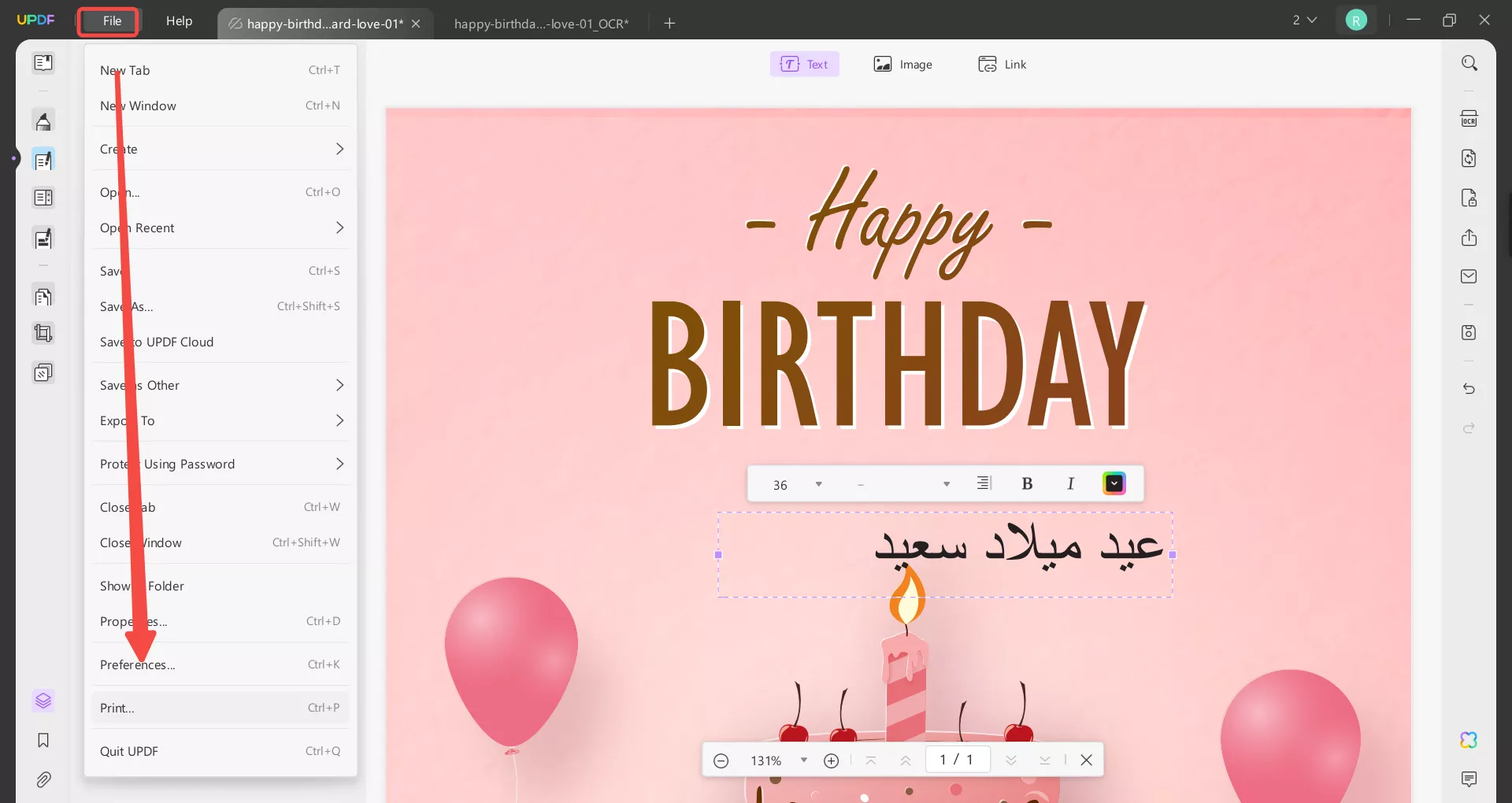The width and height of the screenshot is (1512, 803).
Task: Open the Share document icon
Action: [x=1468, y=237]
